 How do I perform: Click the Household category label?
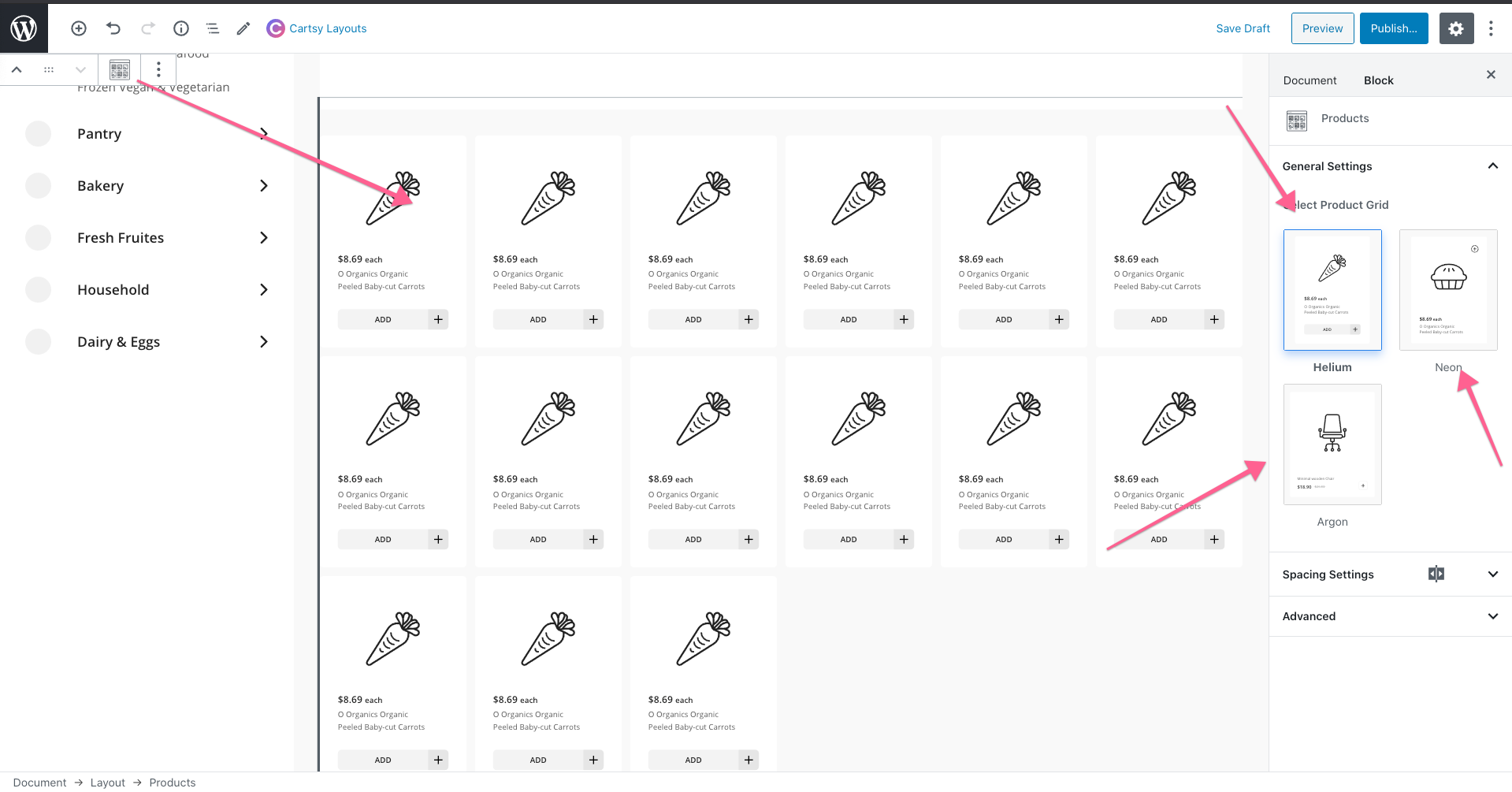coord(113,289)
